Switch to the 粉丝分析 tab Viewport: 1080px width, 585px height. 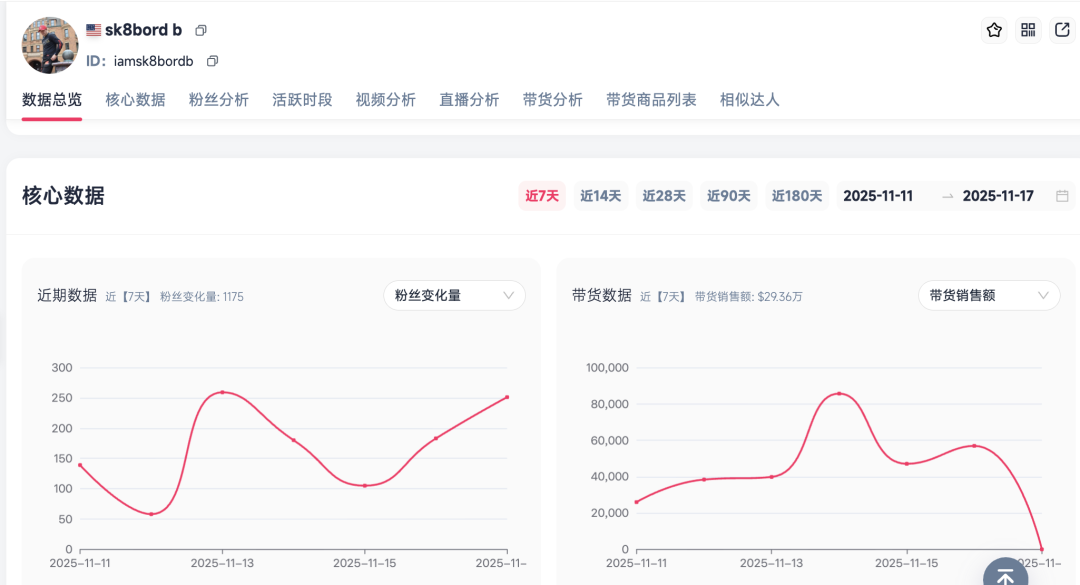point(218,99)
